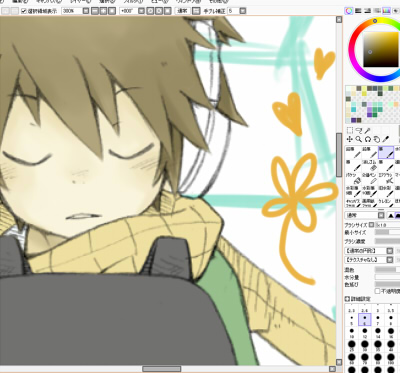This screenshot has height=373, width=400.
Task: Toggle the 選択範囲表示 checkbox
Action: [24, 11]
